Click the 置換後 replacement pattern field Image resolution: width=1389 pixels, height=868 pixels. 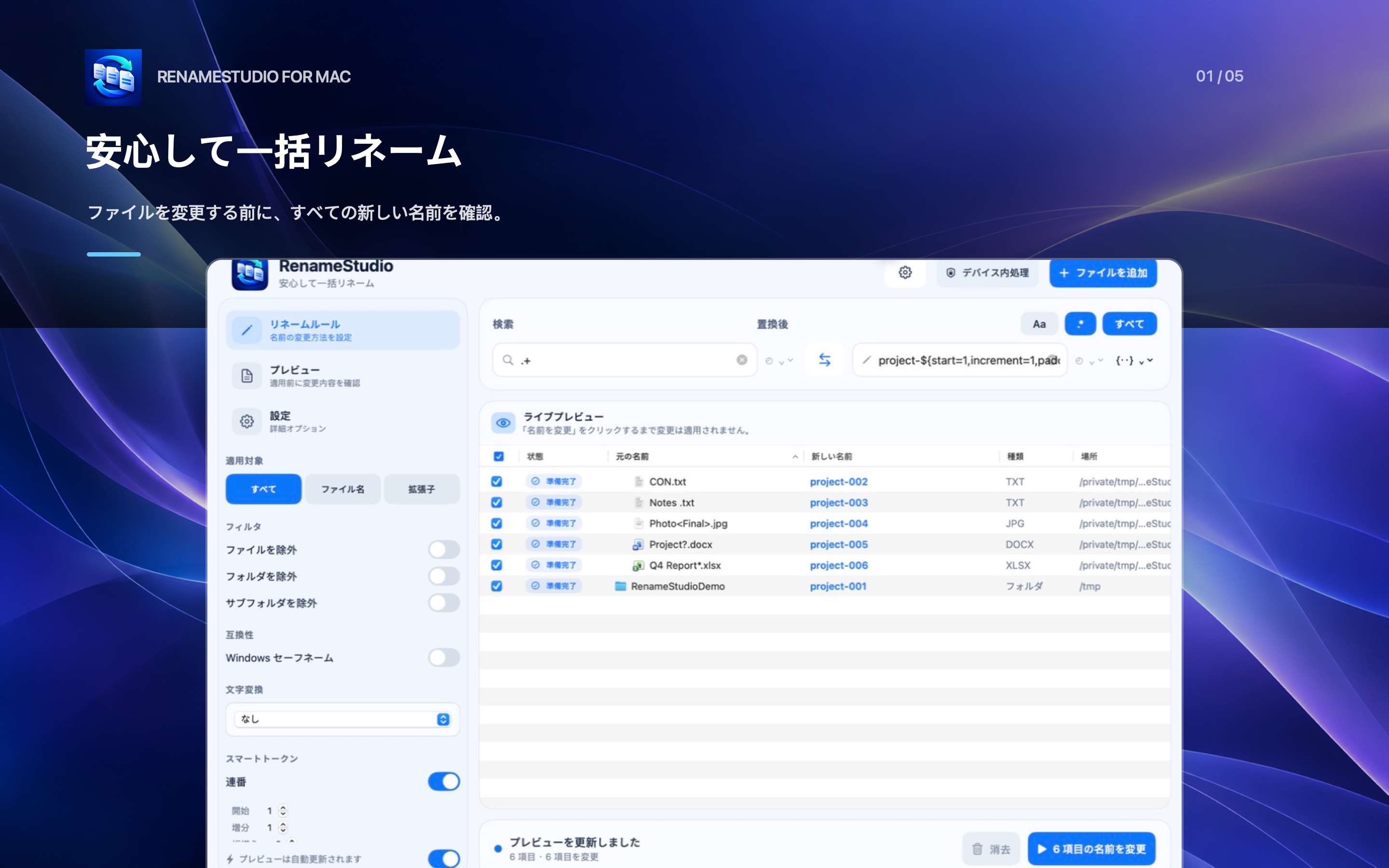[960, 360]
